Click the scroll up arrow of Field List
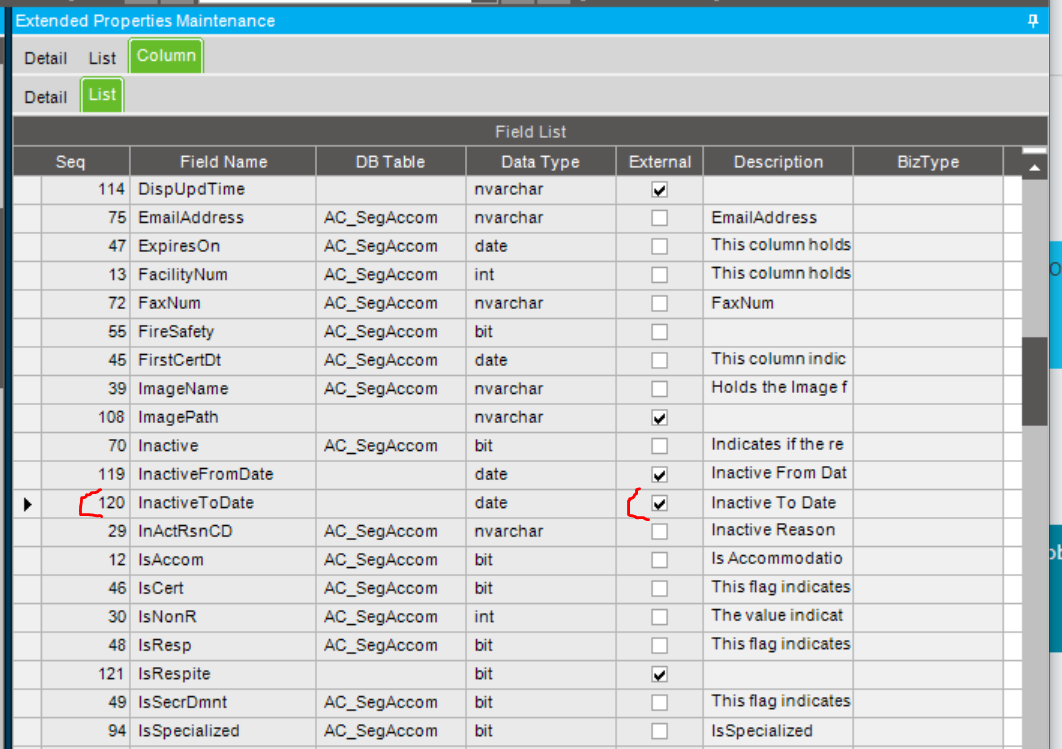Viewport: 1062px width, 749px height. tap(1034, 168)
